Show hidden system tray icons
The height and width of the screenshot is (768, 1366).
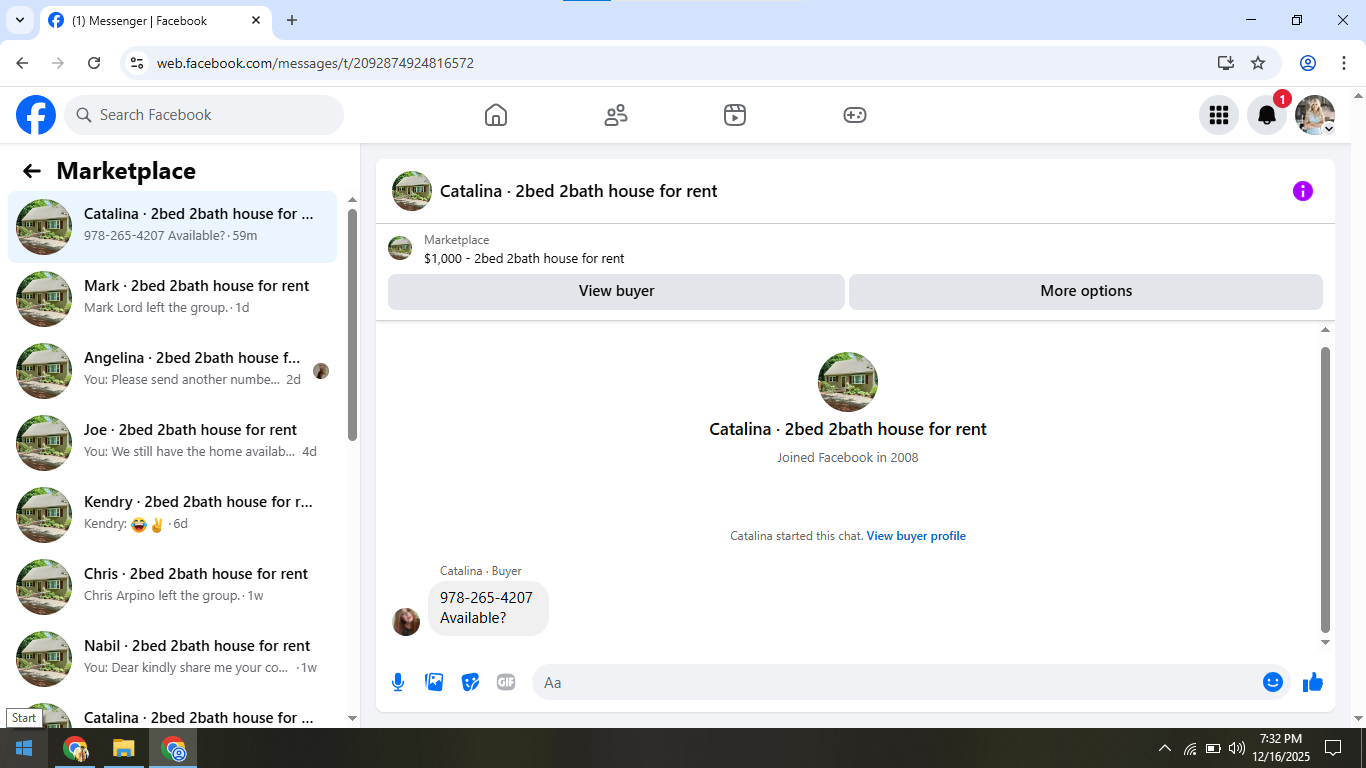(x=1164, y=748)
